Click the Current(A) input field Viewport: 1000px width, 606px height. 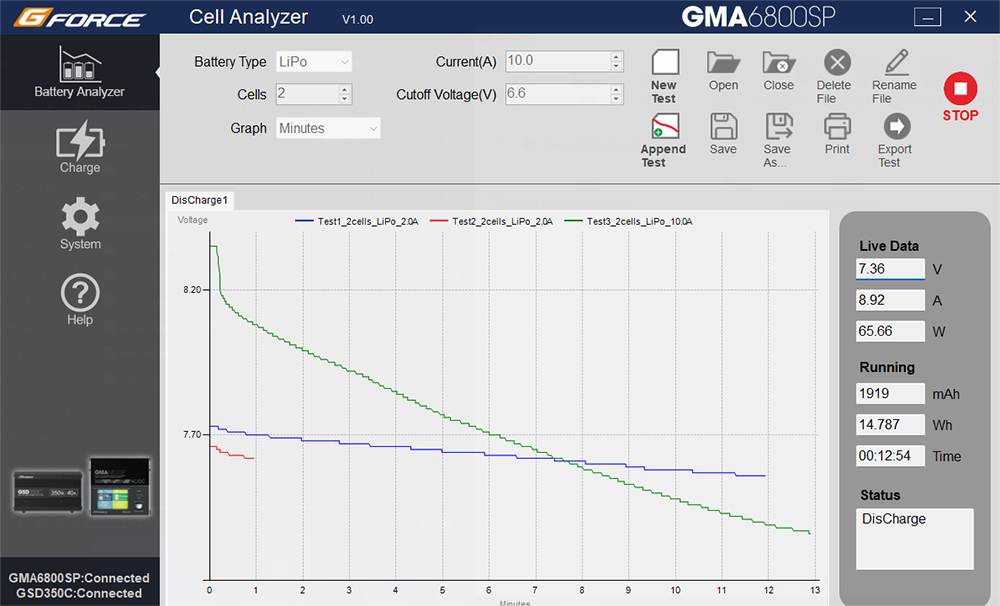pos(558,61)
